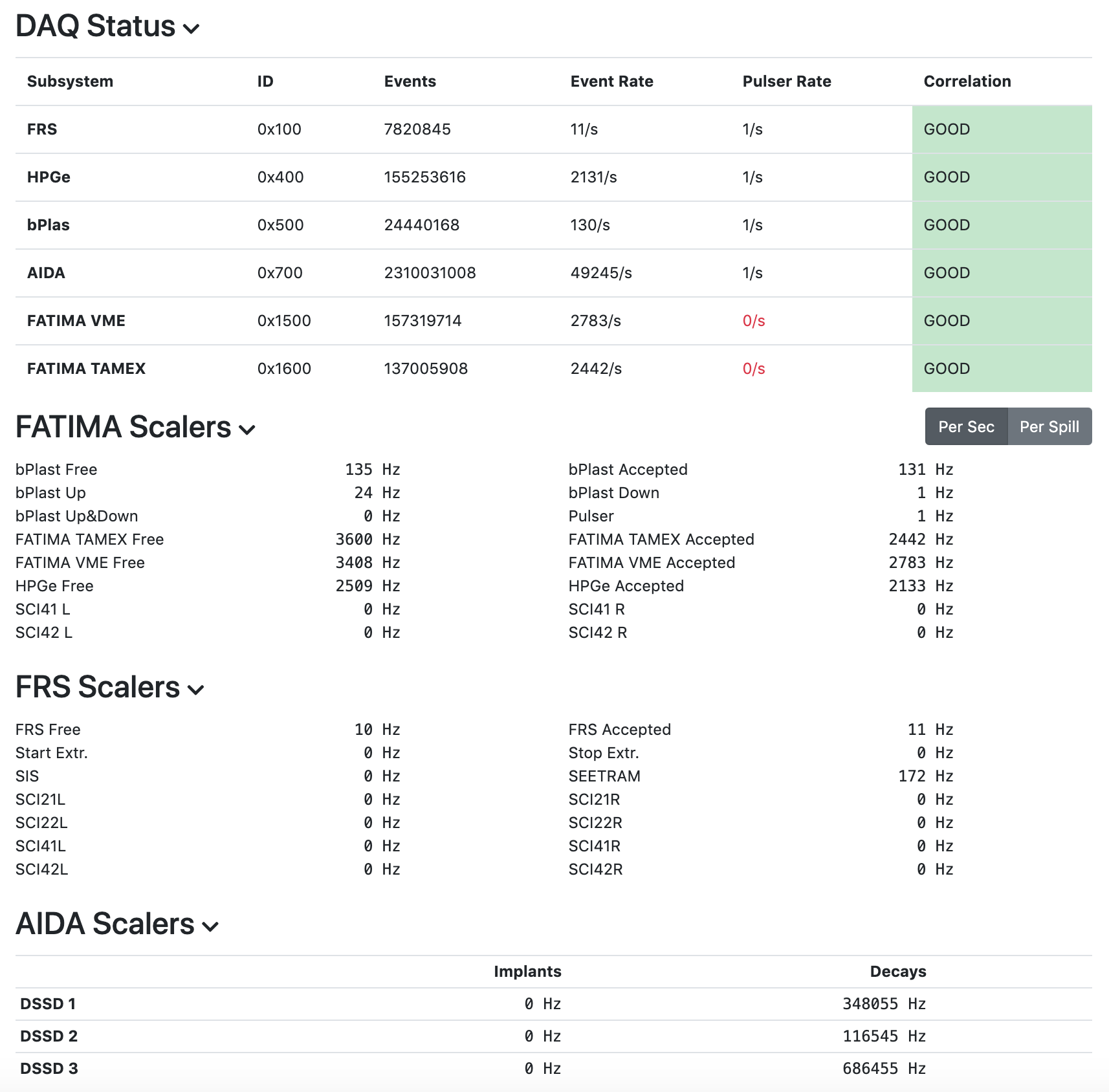Collapse the FRS Scalers section chevron
This screenshot has width=1109, height=1092.
tap(195, 690)
